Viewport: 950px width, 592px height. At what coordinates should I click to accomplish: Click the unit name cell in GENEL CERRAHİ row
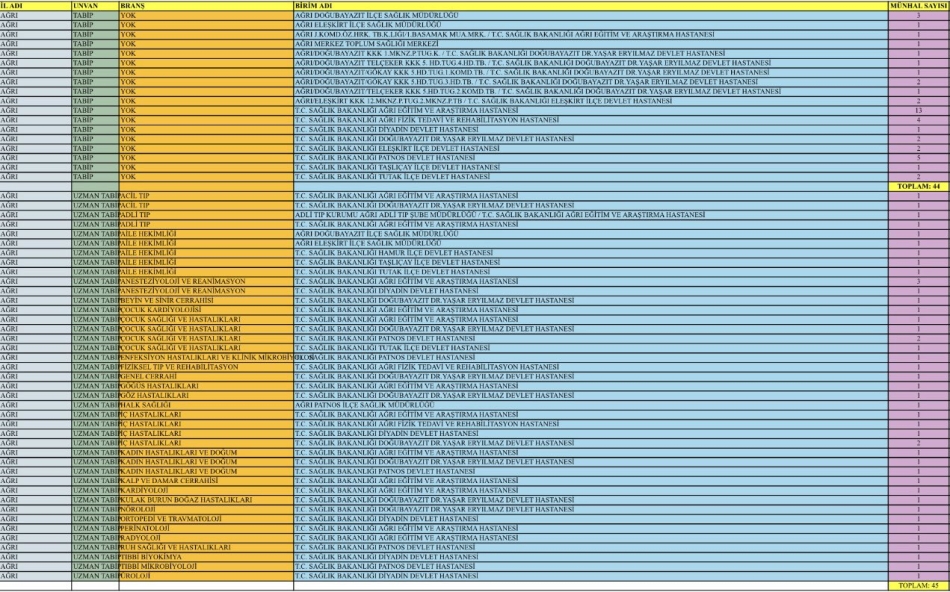(x=591, y=376)
